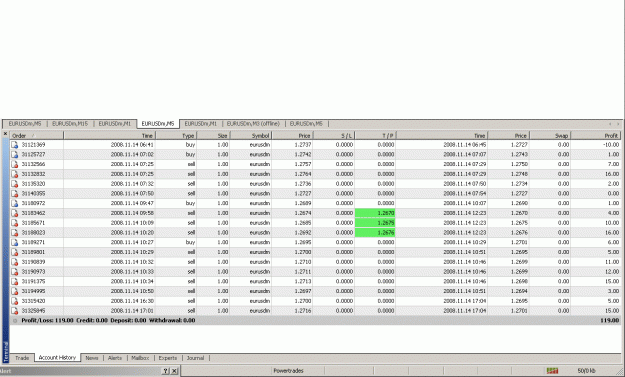Click the sell icon beside order 31325845

pyautogui.click(x=15, y=310)
